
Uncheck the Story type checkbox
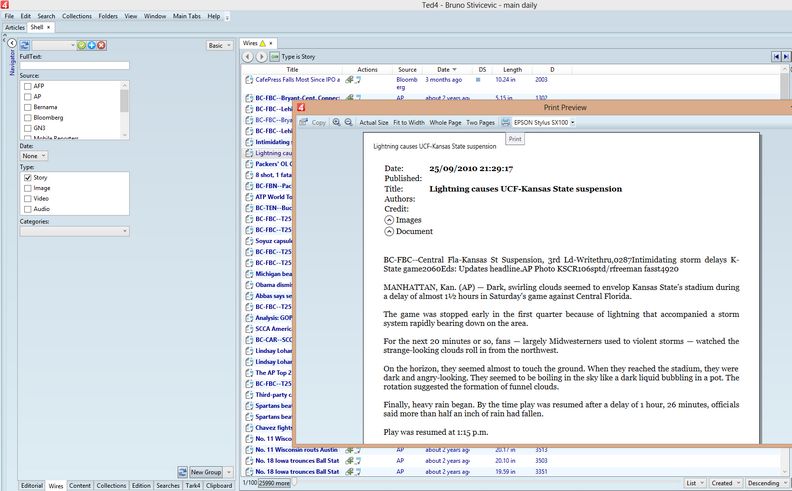(28, 178)
